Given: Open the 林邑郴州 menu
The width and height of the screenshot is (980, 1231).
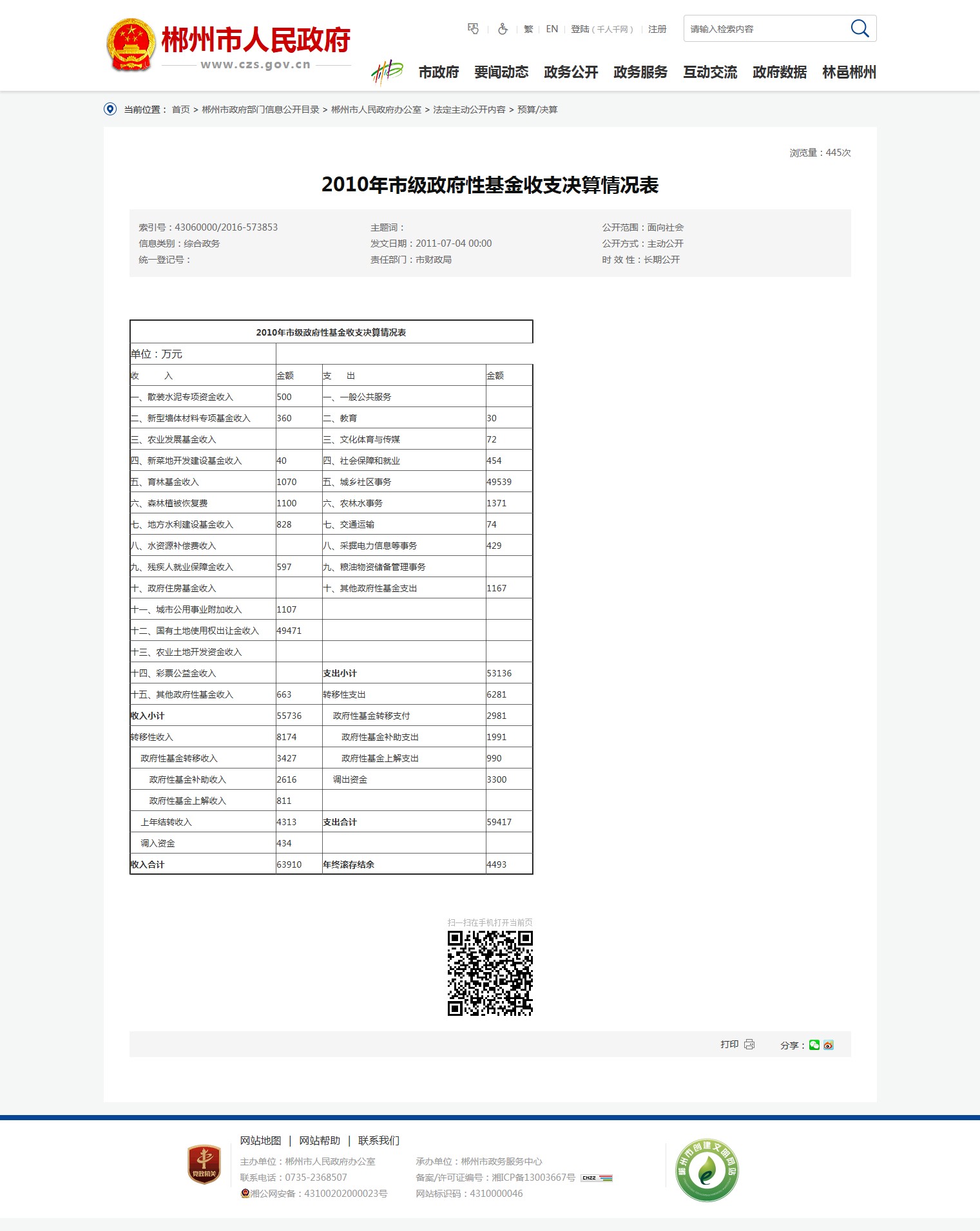Looking at the screenshot, I should pyautogui.click(x=849, y=72).
